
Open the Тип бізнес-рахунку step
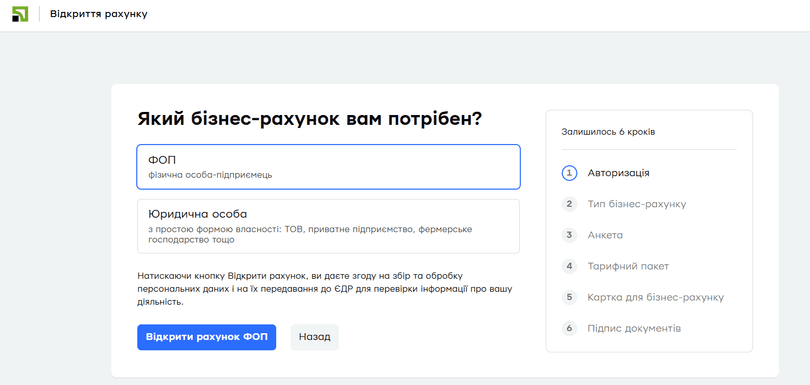pos(637,204)
